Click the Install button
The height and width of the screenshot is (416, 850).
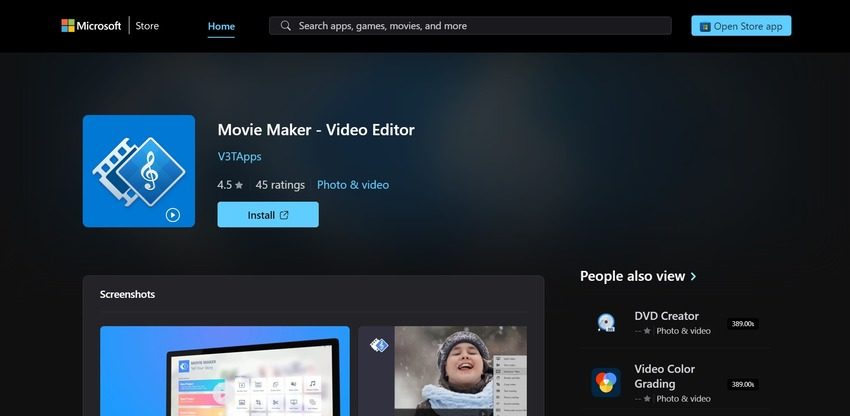click(x=268, y=215)
